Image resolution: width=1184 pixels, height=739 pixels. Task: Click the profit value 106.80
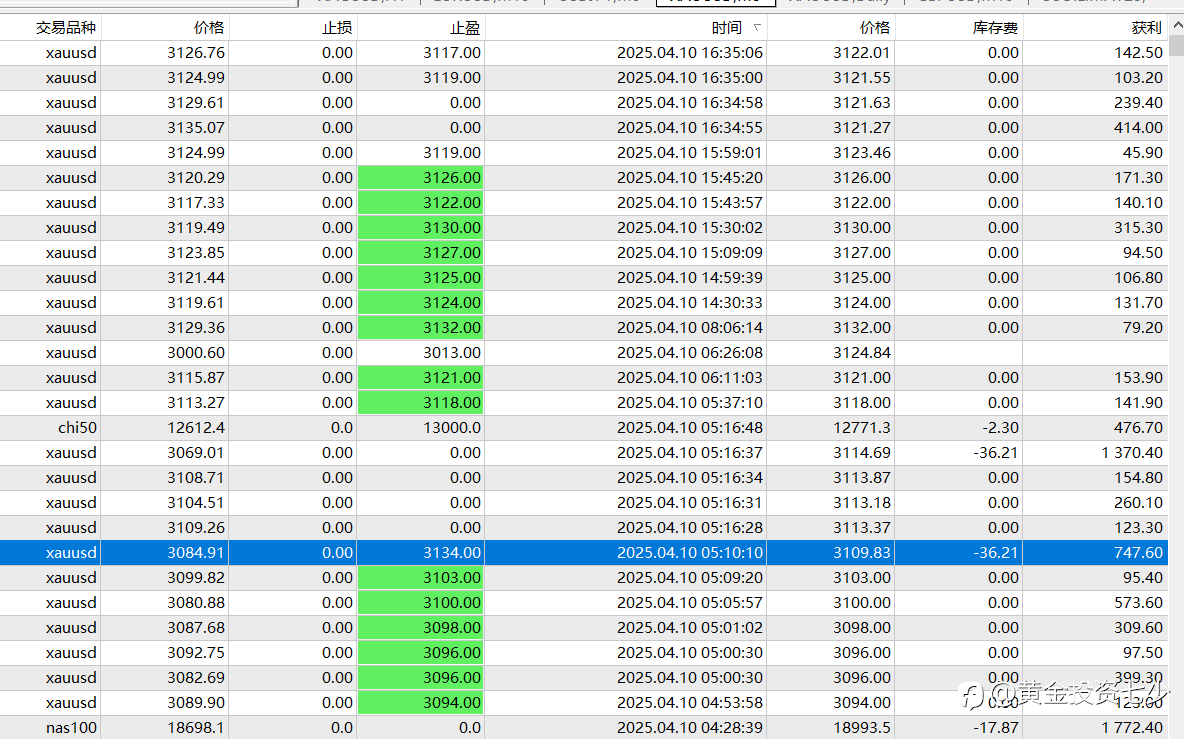click(1139, 278)
